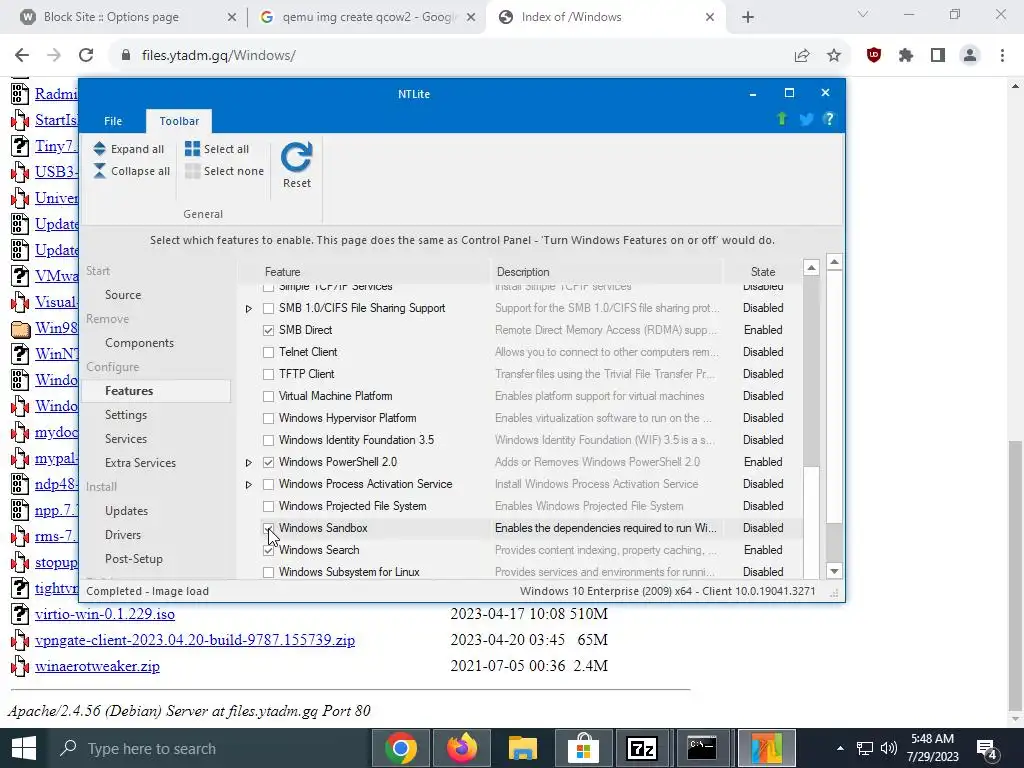Viewport: 1024px width, 768px height.
Task: Open Google Chrome from the taskbar
Action: [401, 748]
